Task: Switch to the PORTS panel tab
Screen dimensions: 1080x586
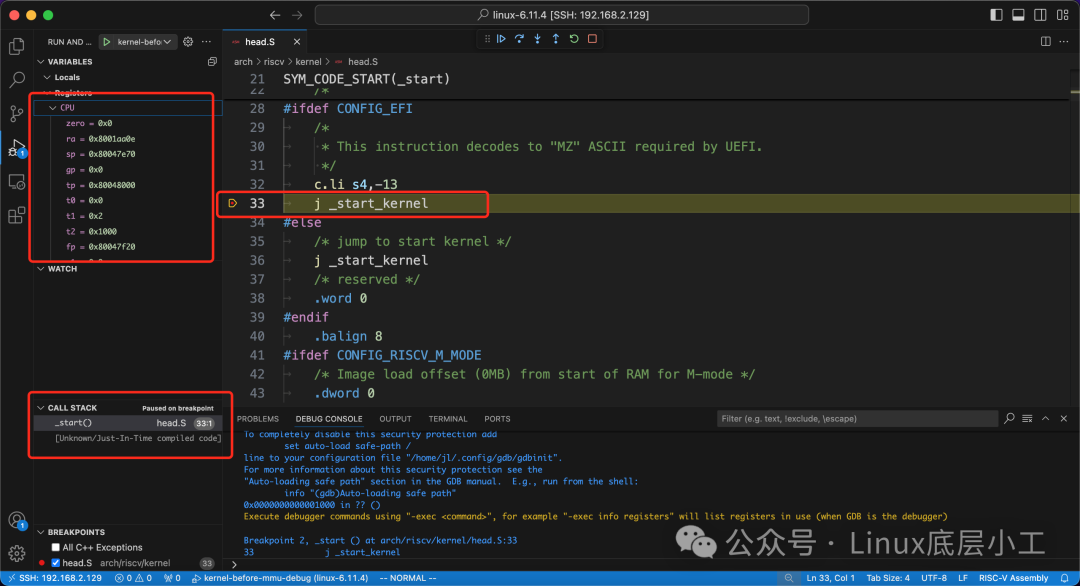Action: point(497,419)
